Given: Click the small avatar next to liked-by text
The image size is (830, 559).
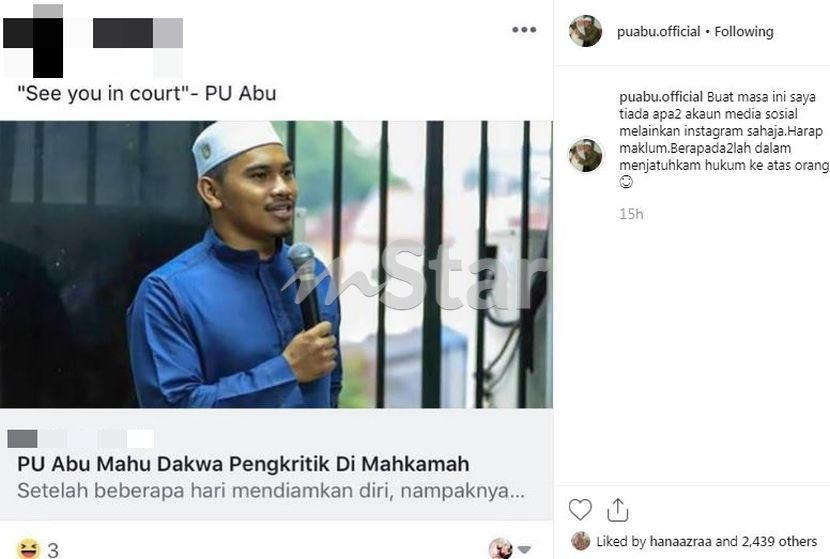Looking at the screenshot, I should tap(581, 541).
